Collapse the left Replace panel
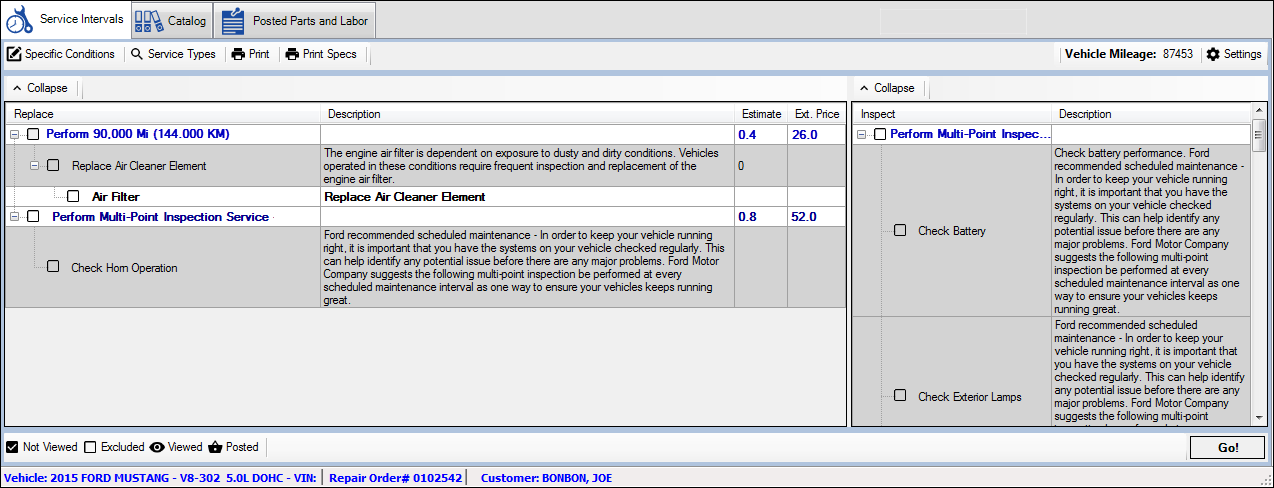Screen dimensions: 1274x488 [40, 88]
